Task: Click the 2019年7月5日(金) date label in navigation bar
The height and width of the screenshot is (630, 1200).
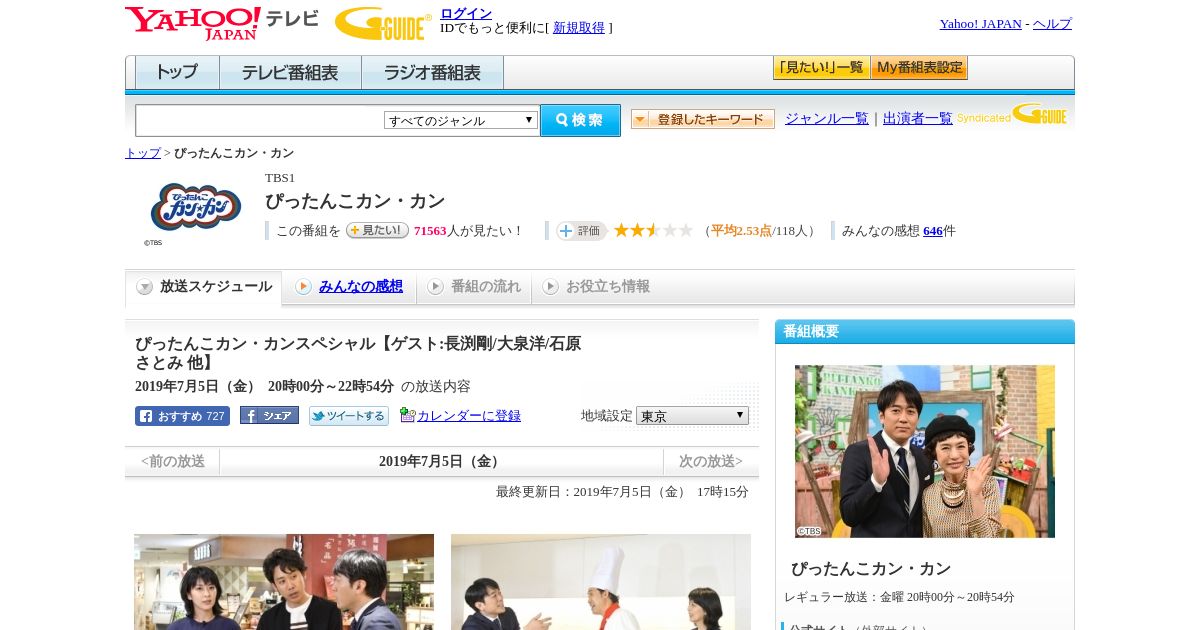Action: (441, 462)
